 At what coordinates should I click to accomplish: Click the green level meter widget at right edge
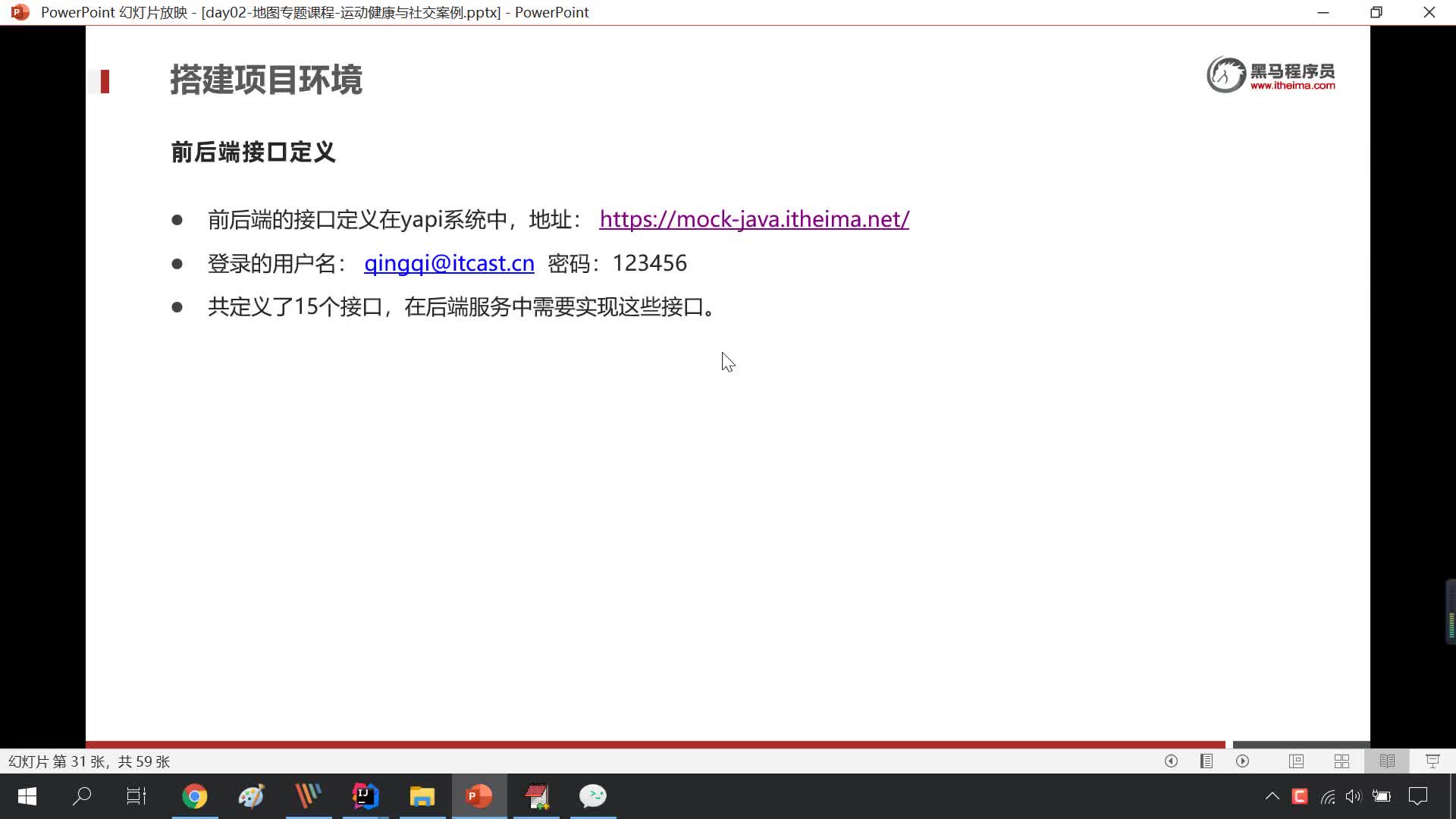pyautogui.click(x=1451, y=612)
